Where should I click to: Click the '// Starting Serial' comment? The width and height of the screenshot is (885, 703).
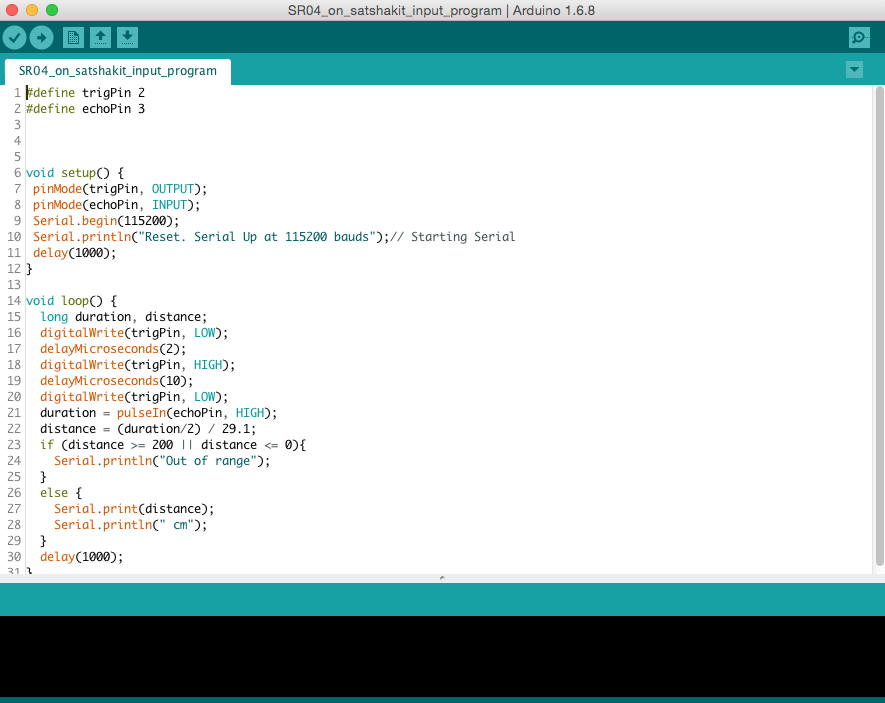pyautogui.click(x=453, y=236)
